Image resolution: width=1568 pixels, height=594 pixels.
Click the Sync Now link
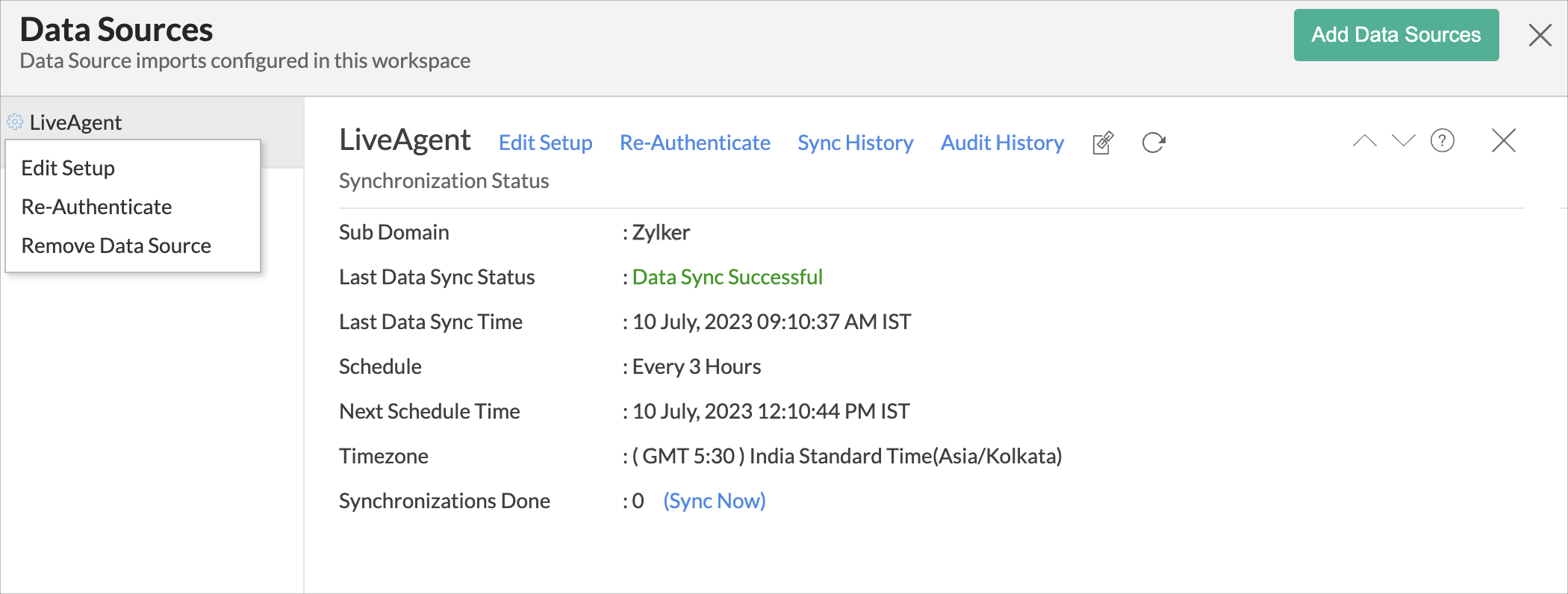tap(714, 501)
